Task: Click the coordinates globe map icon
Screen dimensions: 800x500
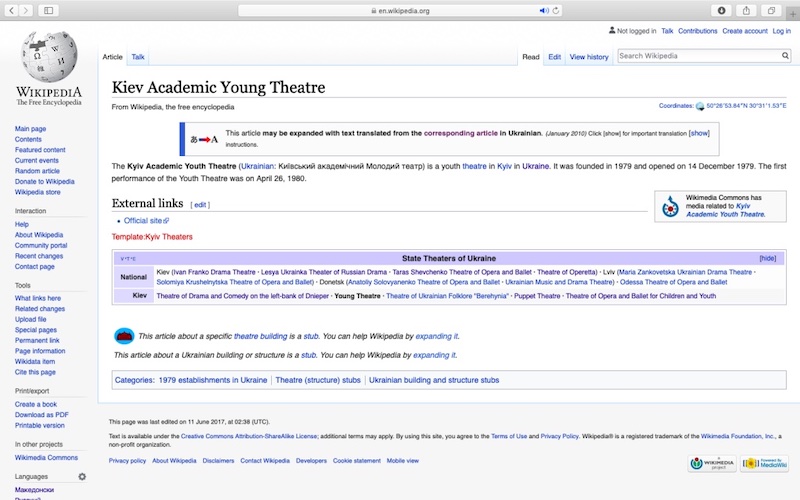Action: 700,106
